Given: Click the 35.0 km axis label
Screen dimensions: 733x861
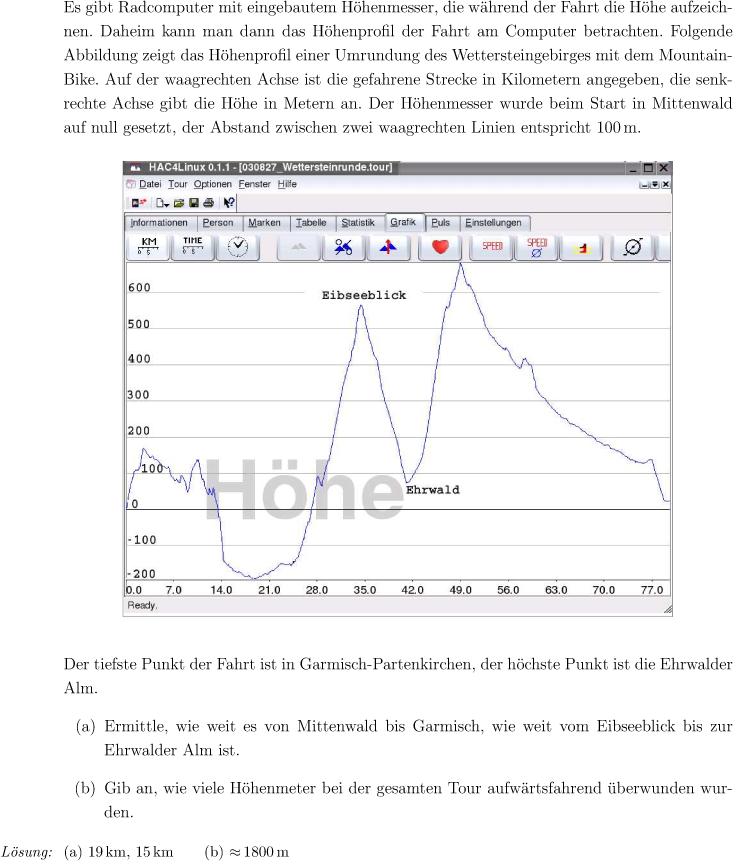Looking at the screenshot, I should coord(365,590).
